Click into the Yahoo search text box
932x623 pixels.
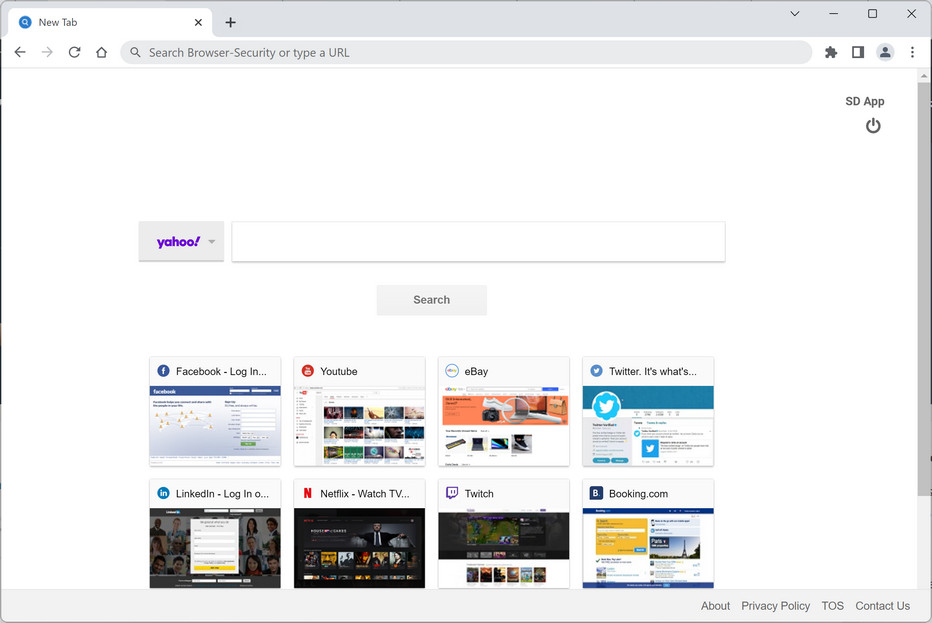coord(478,241)
